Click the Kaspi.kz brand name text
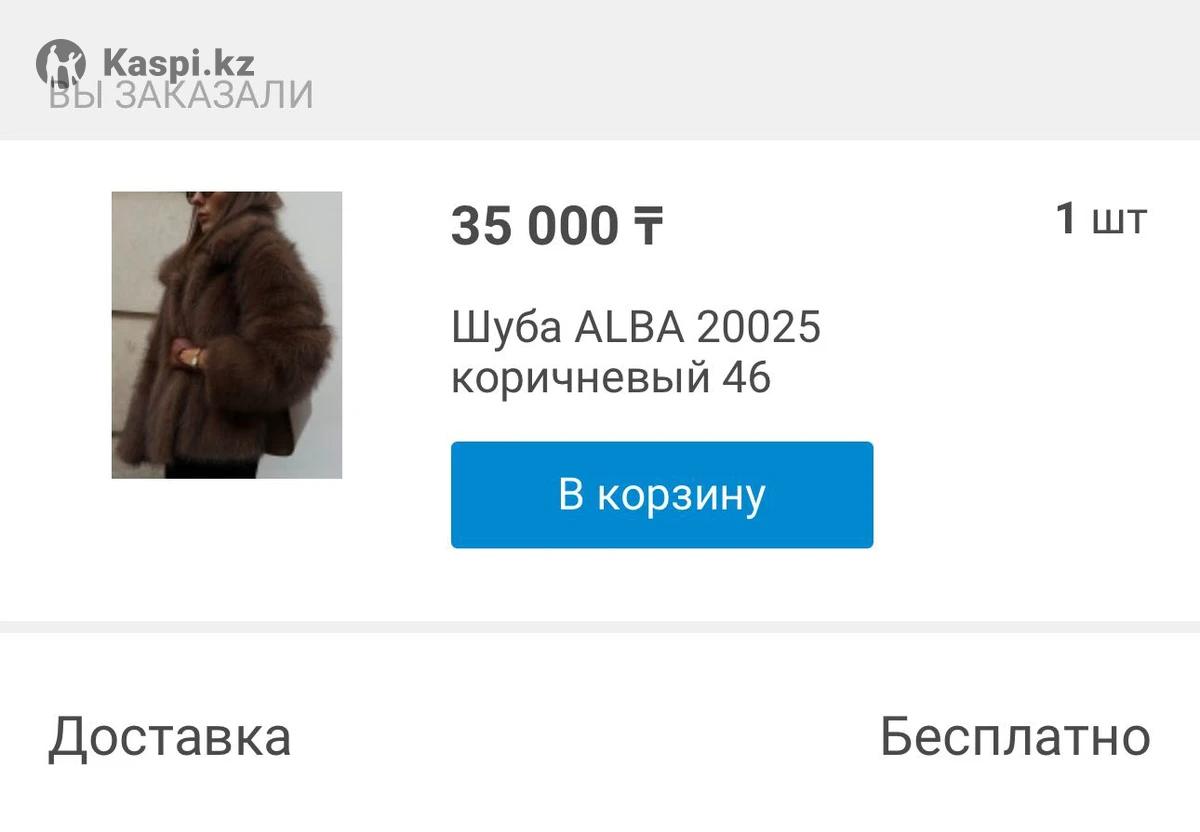Screen dimensions: 1200x832 click(x=178, y=63)
